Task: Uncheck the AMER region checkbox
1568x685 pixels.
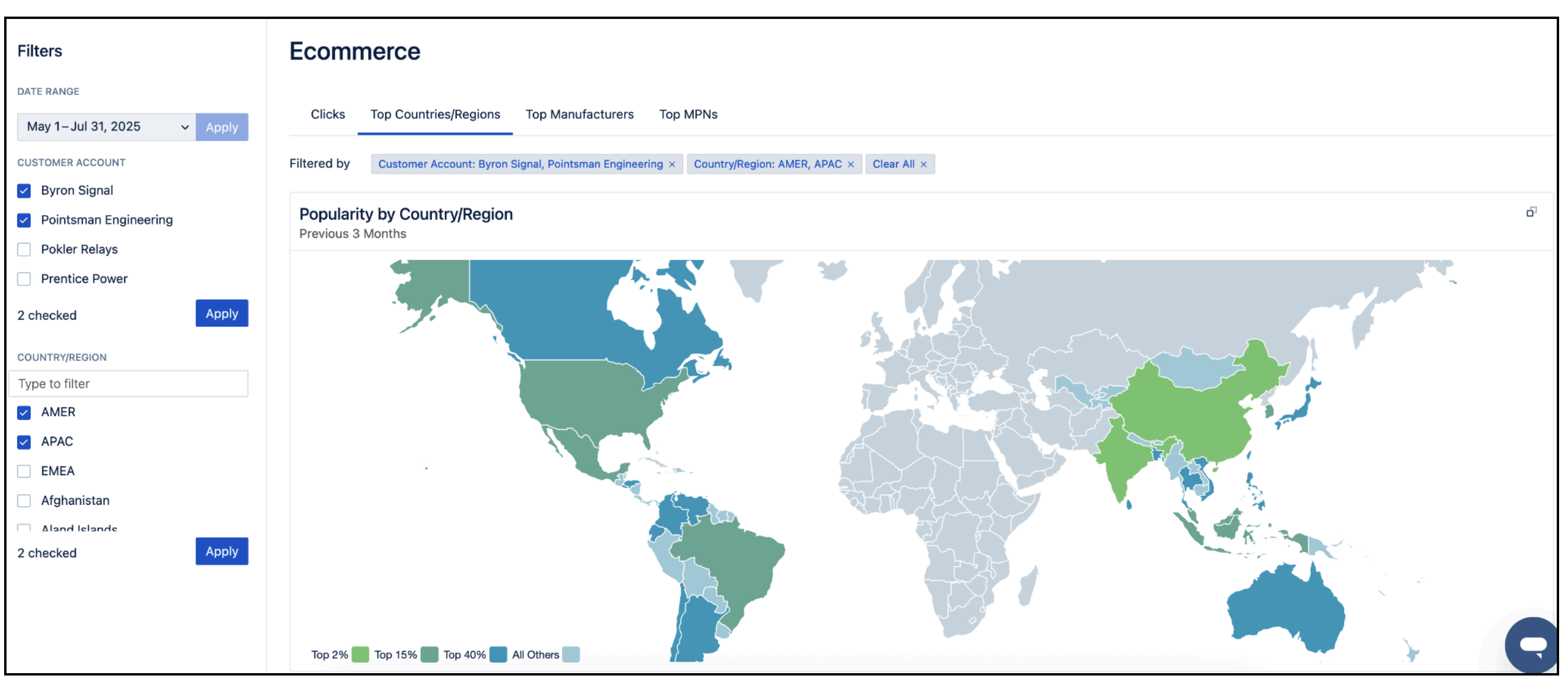Action: click(24, 412)
